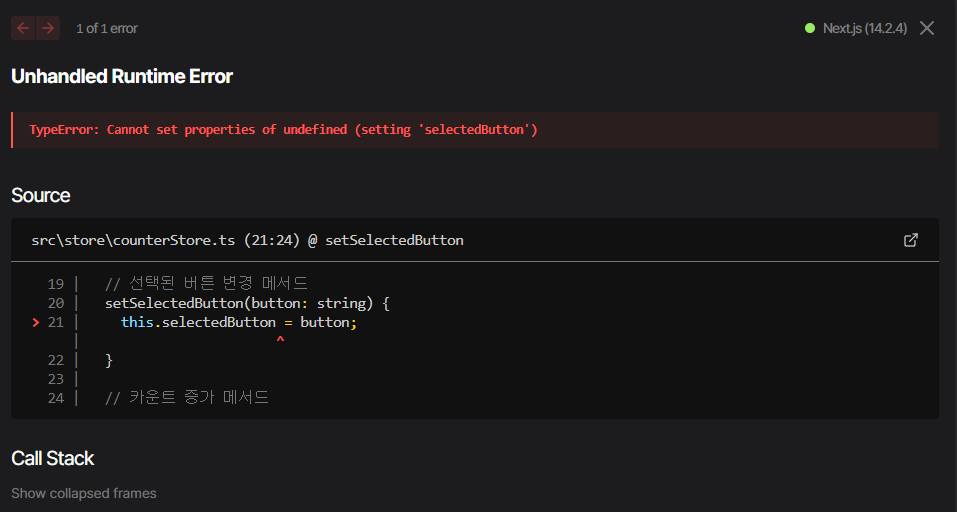Open counterStore.ts in editor via external-link icon
This screenshot has height=512, width=957.
(x=911, y=240)
